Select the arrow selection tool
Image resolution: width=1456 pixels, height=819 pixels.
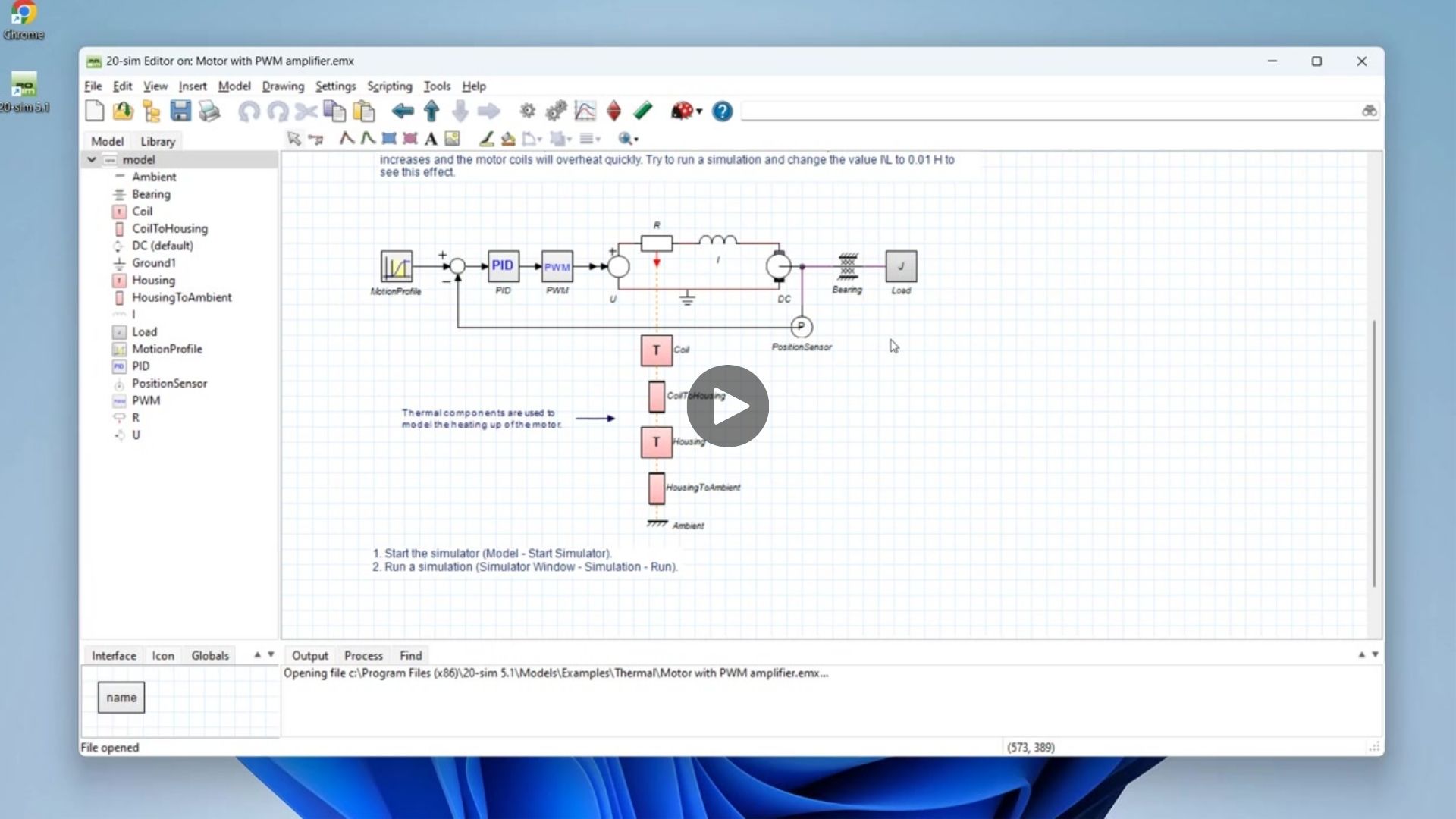click(x=293, y=139)
